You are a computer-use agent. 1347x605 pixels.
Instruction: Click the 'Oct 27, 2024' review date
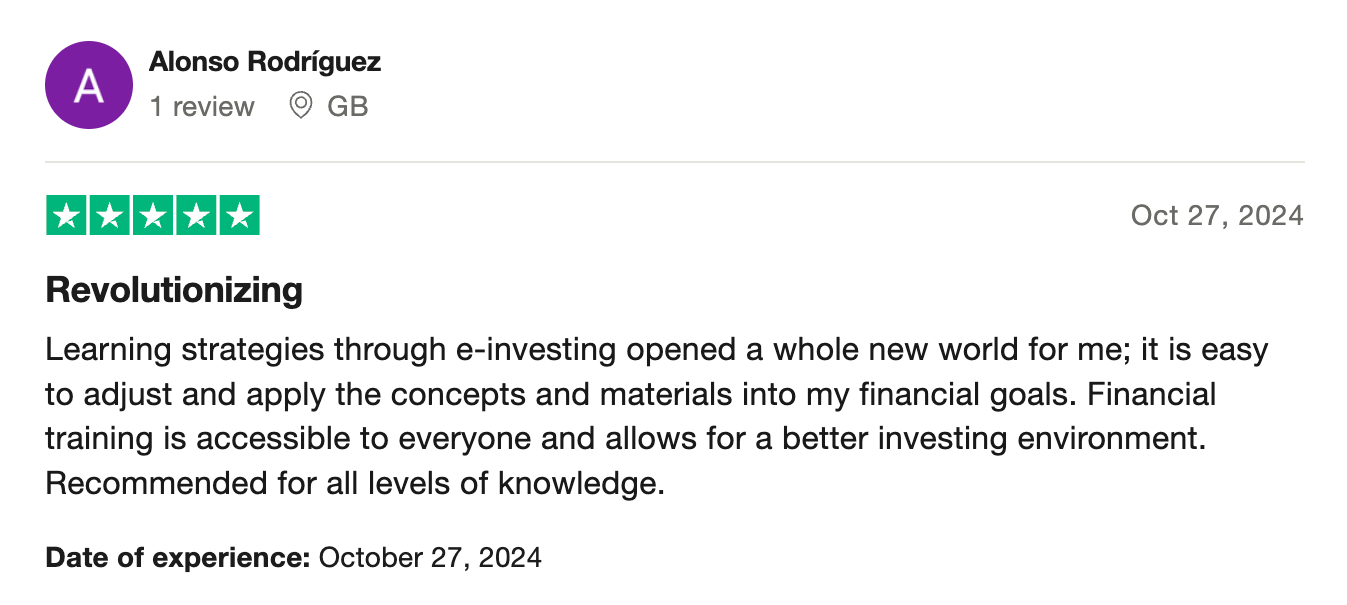(1217, 215)
